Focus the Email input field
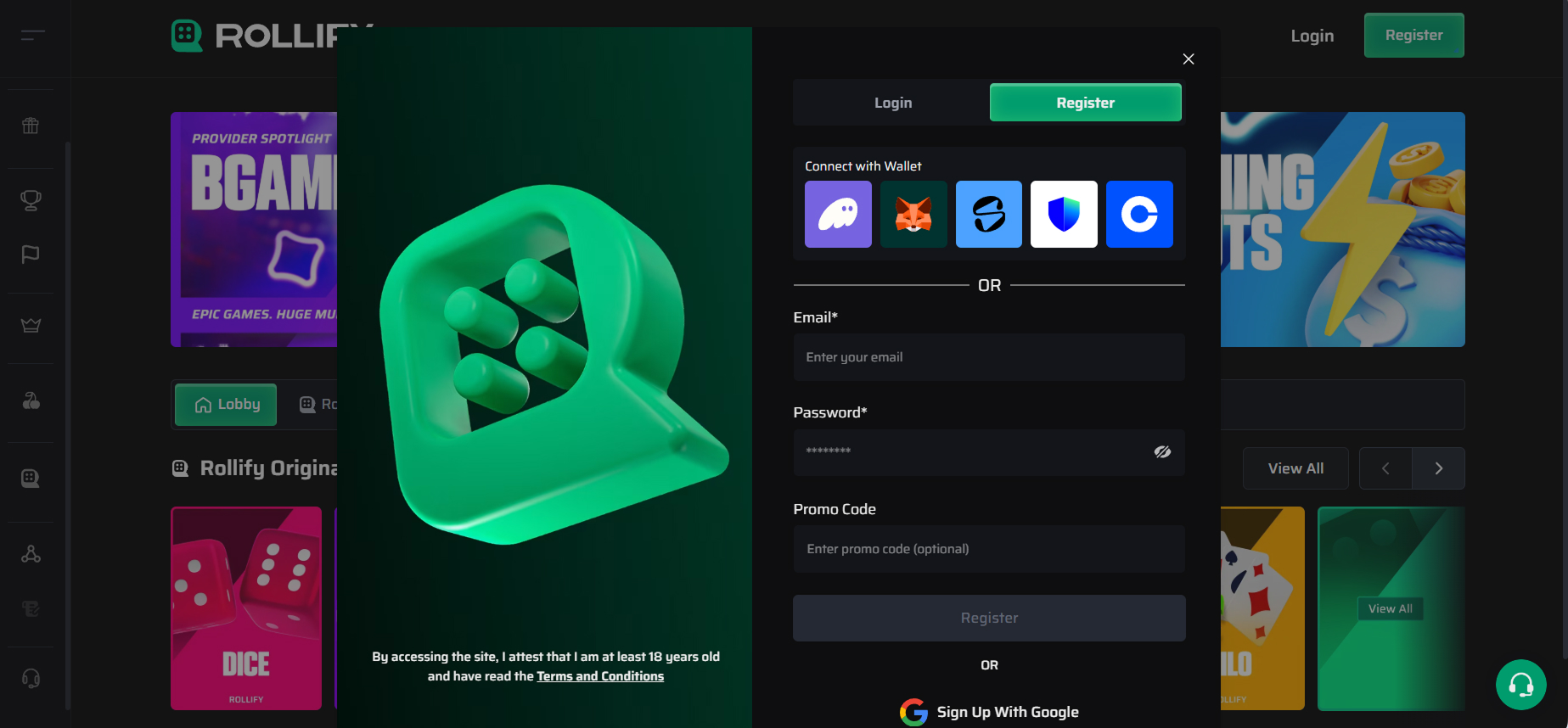Screen dimensions: 1568x728 pos(988,357)
